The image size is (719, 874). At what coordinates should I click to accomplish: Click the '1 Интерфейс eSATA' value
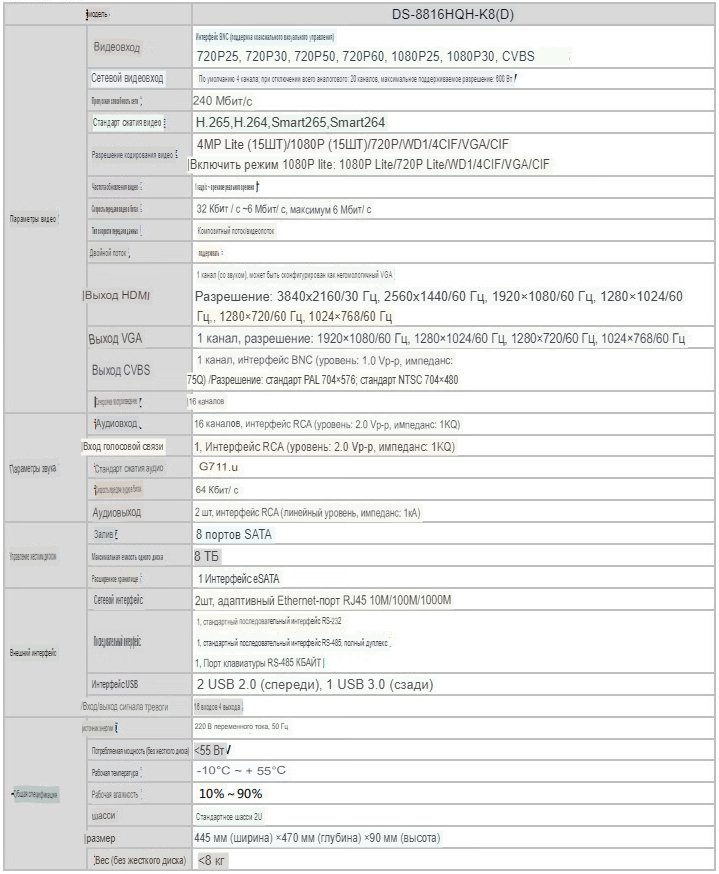pyautogui.click(x=239, y=579)
